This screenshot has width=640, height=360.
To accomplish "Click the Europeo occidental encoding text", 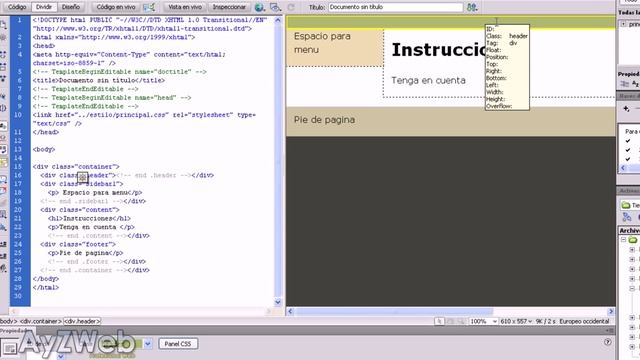I will [x=584, y=322].
